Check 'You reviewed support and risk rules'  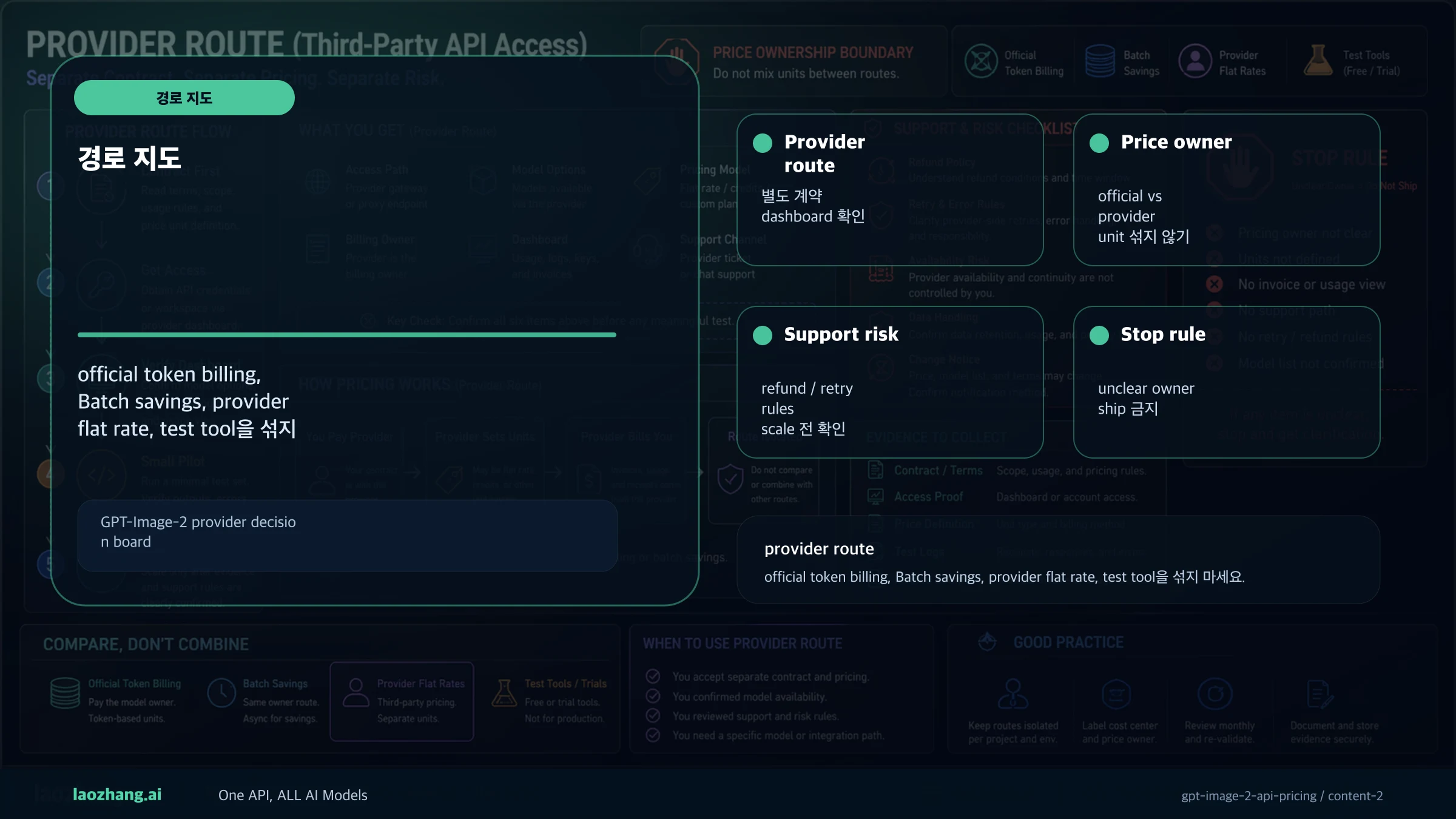coord(653,716)
